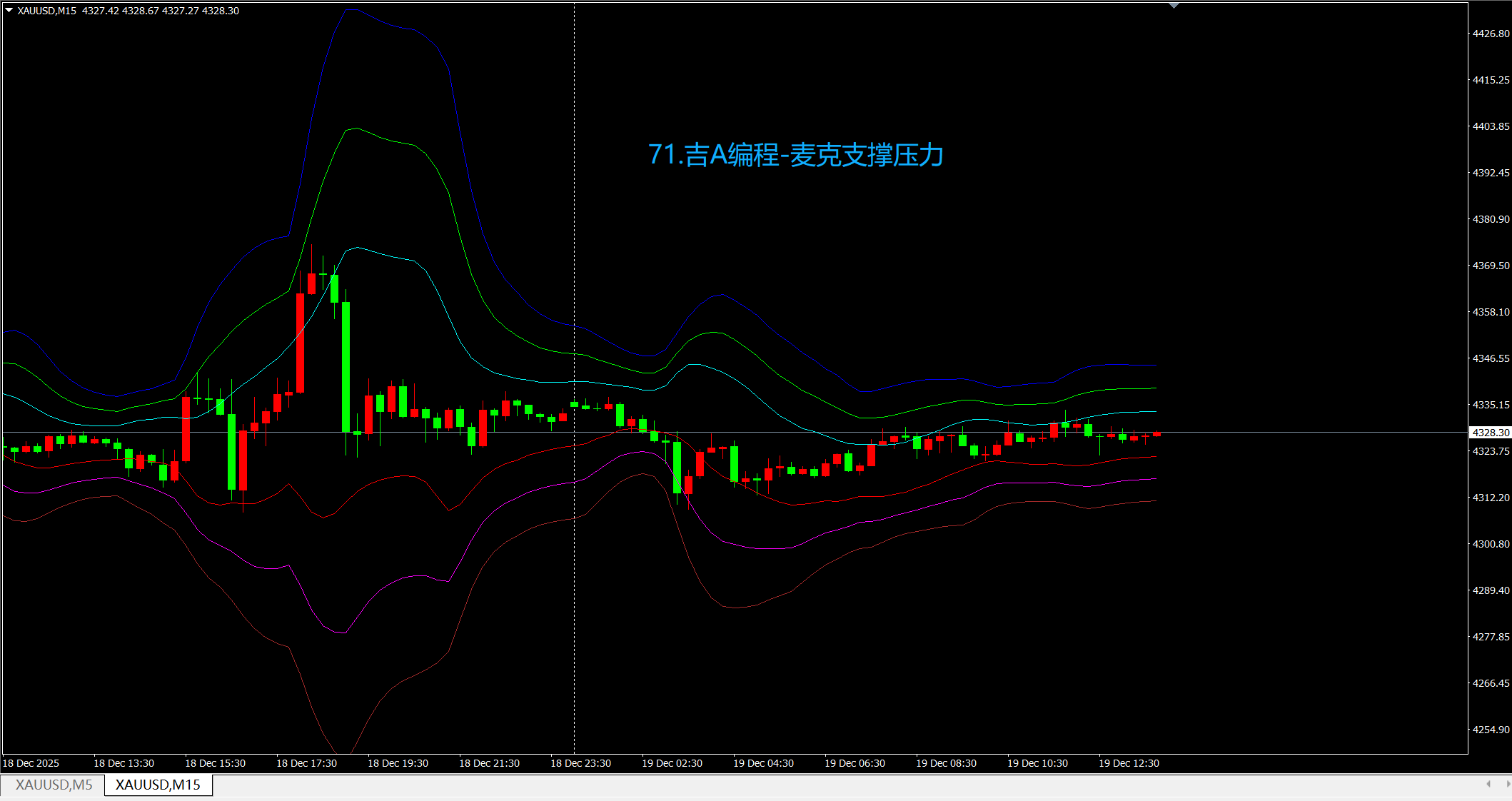Screen dimensions: 1512x801
Task: Click the 4380.90 price scale label
Action: (x=1491, y=219)
